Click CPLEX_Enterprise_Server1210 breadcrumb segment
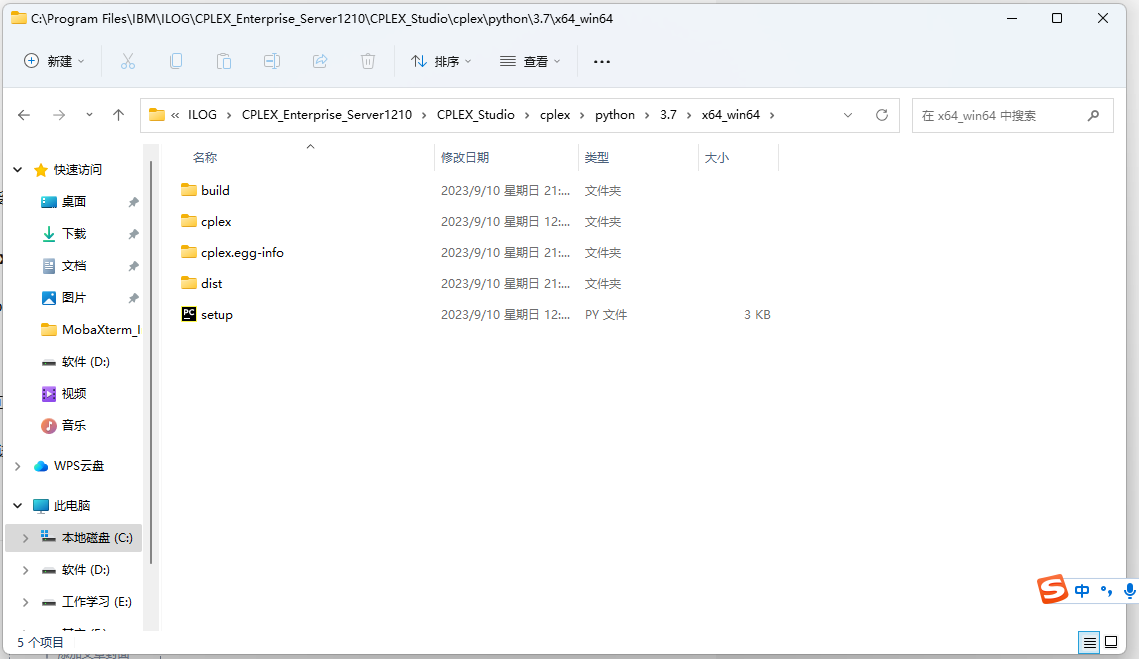1139x659 pixels. tap(327, 115)
